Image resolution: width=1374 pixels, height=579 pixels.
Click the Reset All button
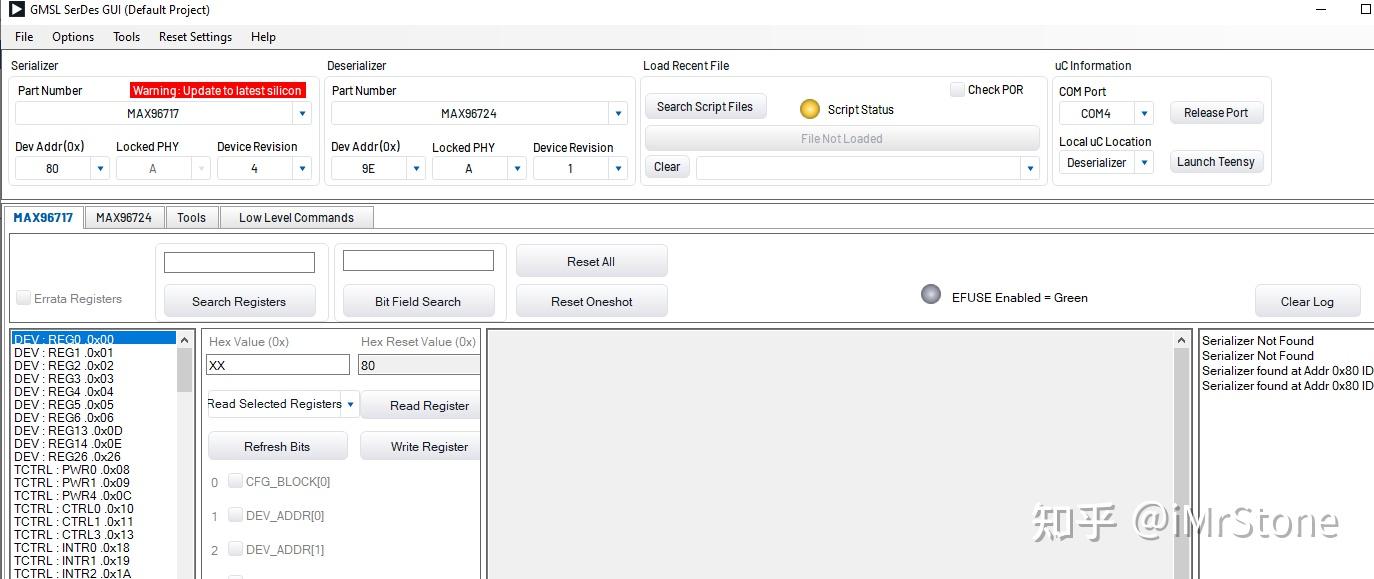pos(591,260)
